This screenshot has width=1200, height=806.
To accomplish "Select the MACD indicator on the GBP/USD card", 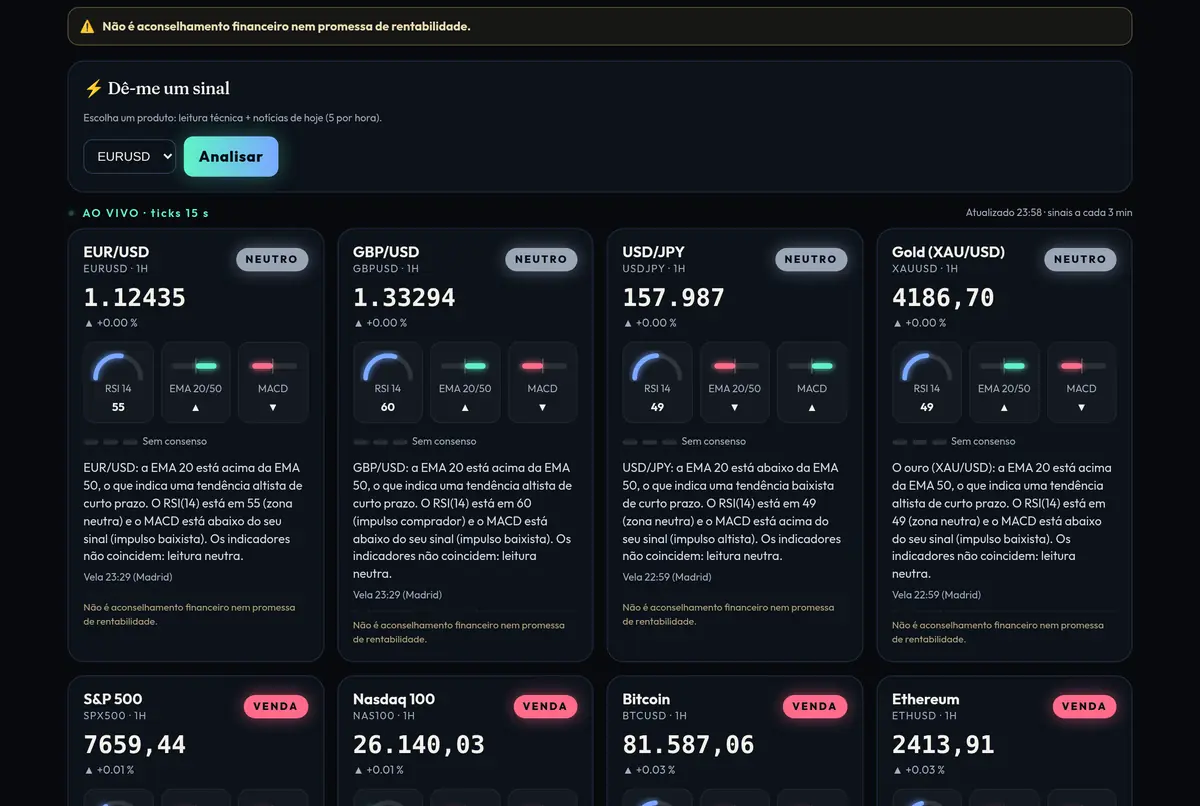I will [542, 382].
